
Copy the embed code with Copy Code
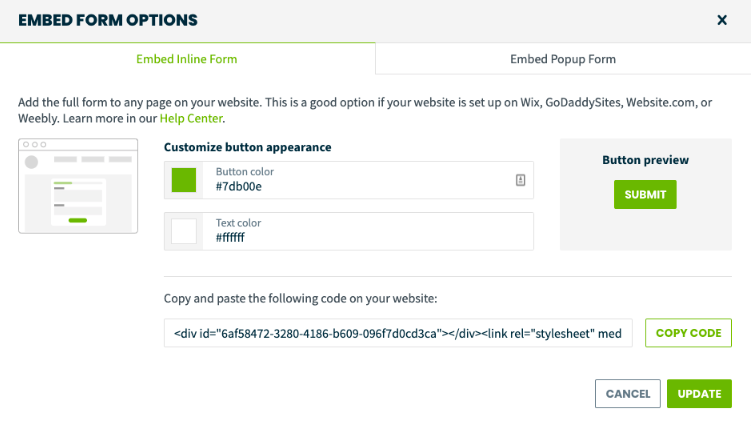(x=688, y=333)
